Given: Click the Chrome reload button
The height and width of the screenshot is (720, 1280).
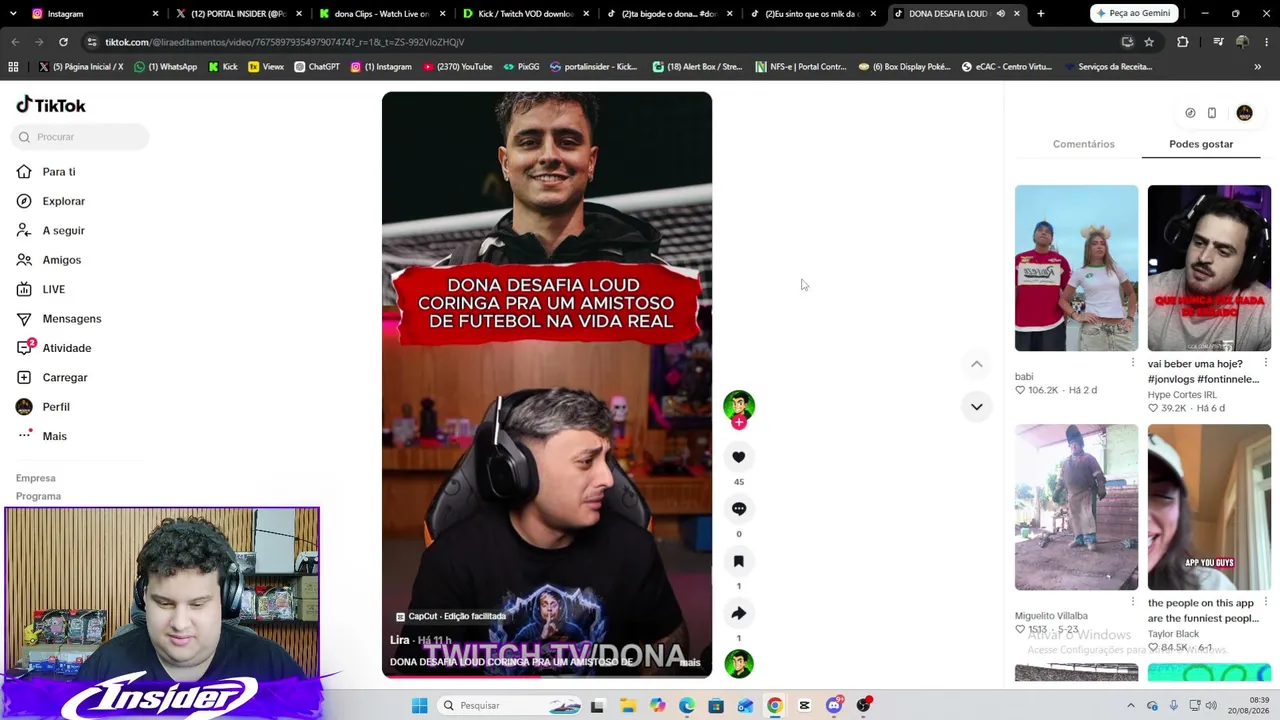Looking at the screenshot, I should 63,42.
